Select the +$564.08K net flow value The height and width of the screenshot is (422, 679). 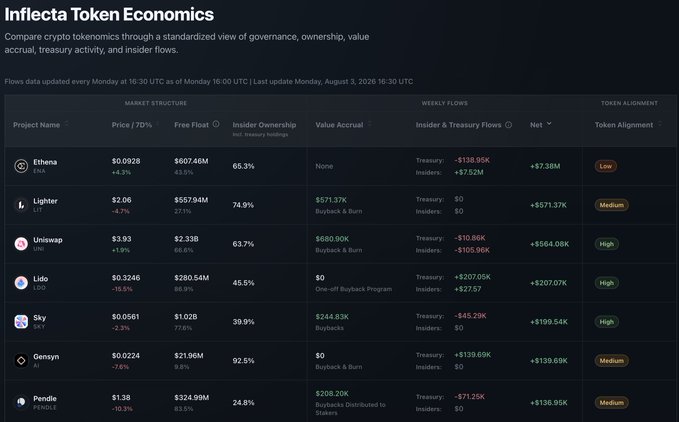[x=550, y=244]
